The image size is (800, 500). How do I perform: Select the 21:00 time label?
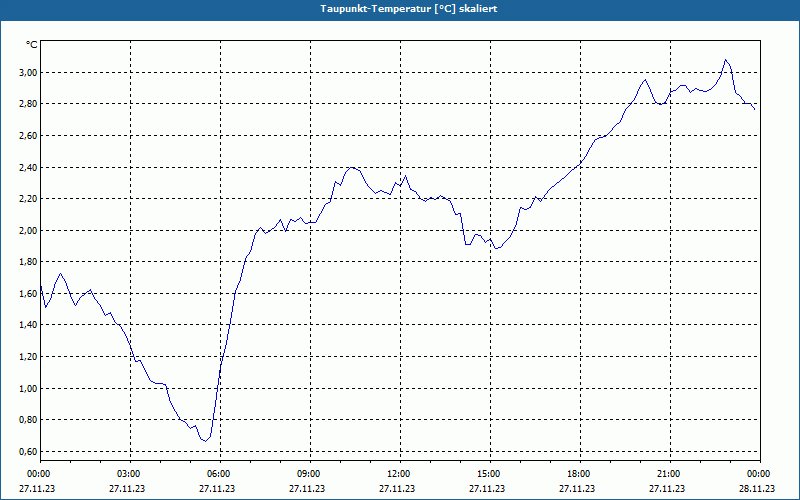(669, 474)
